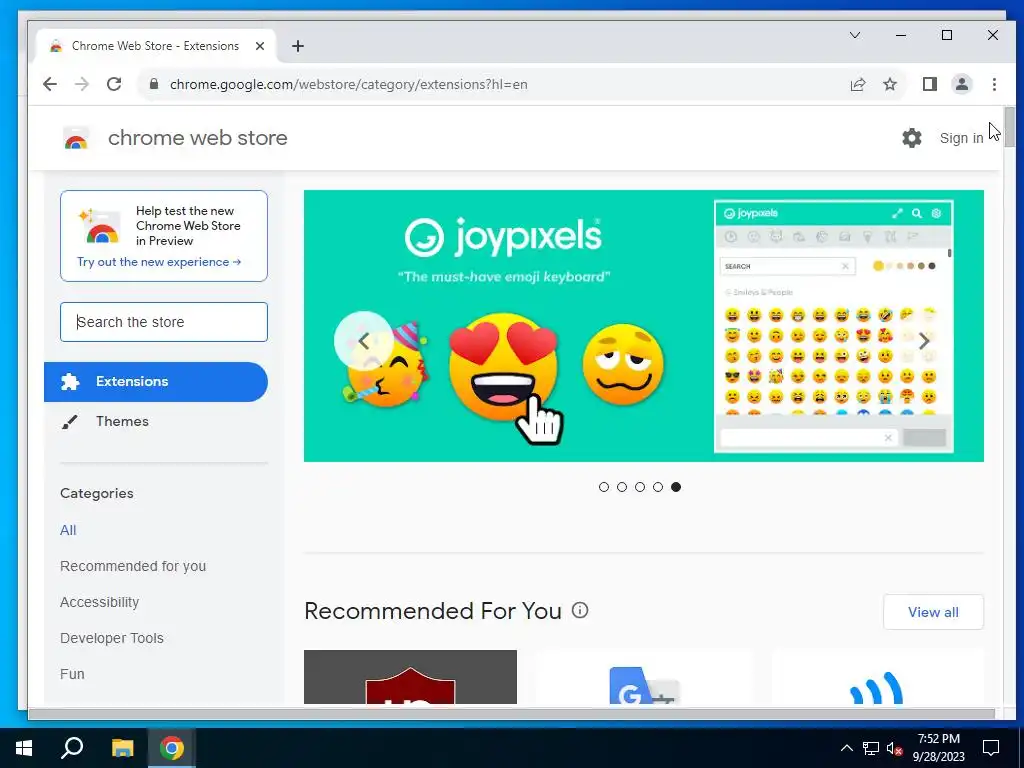Click the address bar URL
The width and height of the screenshot is (1024, 768).
[x=349, y=84]
